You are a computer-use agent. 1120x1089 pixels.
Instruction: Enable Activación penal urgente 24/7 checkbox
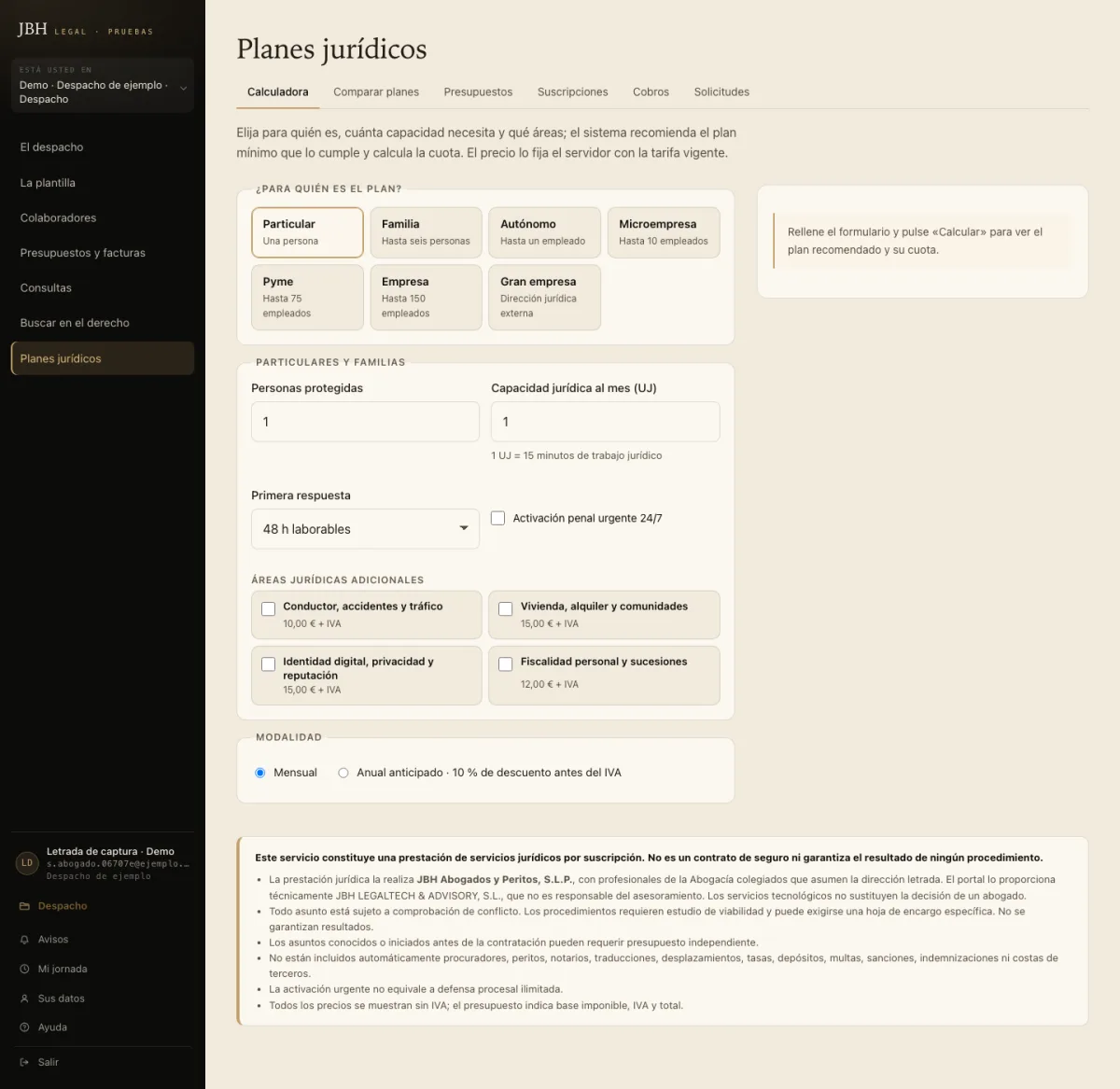(x=498, y=518)
